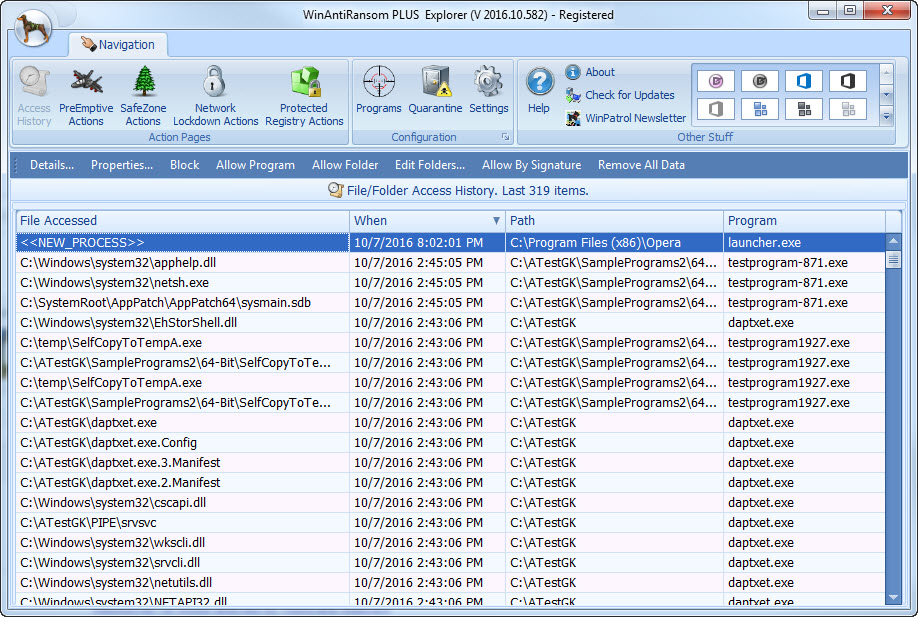Image resolution: width=918 pixels, height=617 pixels.
Task: Open the Access History page
Action: click(34, 97)
